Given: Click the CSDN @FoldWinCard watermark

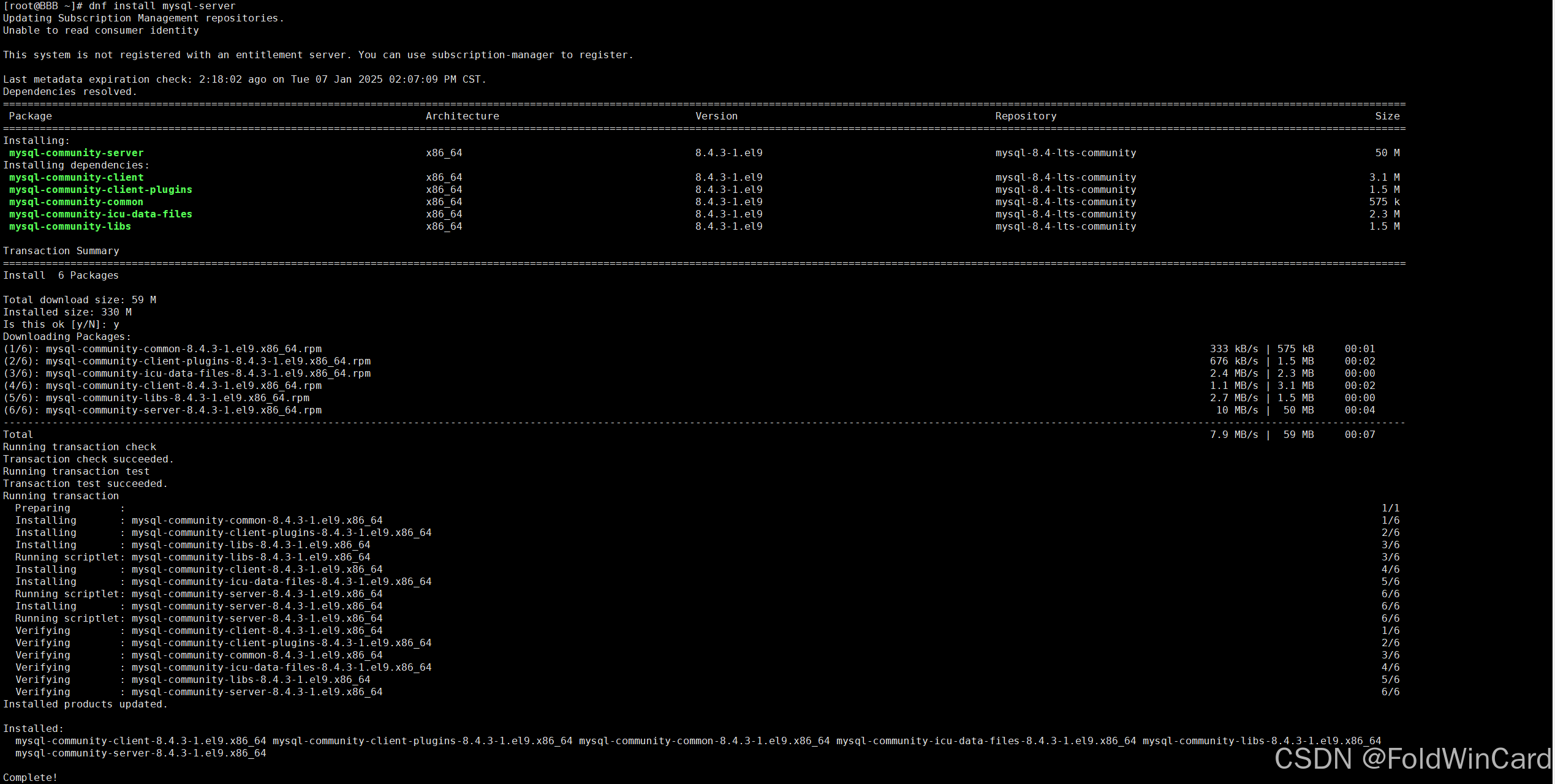Looking at the screenshot, I should tap(1412, 759).
